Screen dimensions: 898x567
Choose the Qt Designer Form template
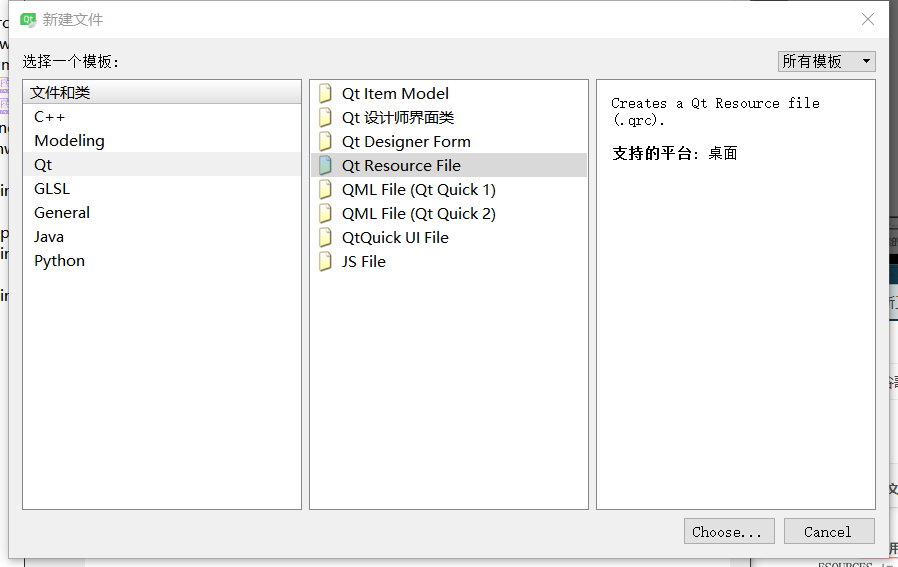tap(449, 141)
